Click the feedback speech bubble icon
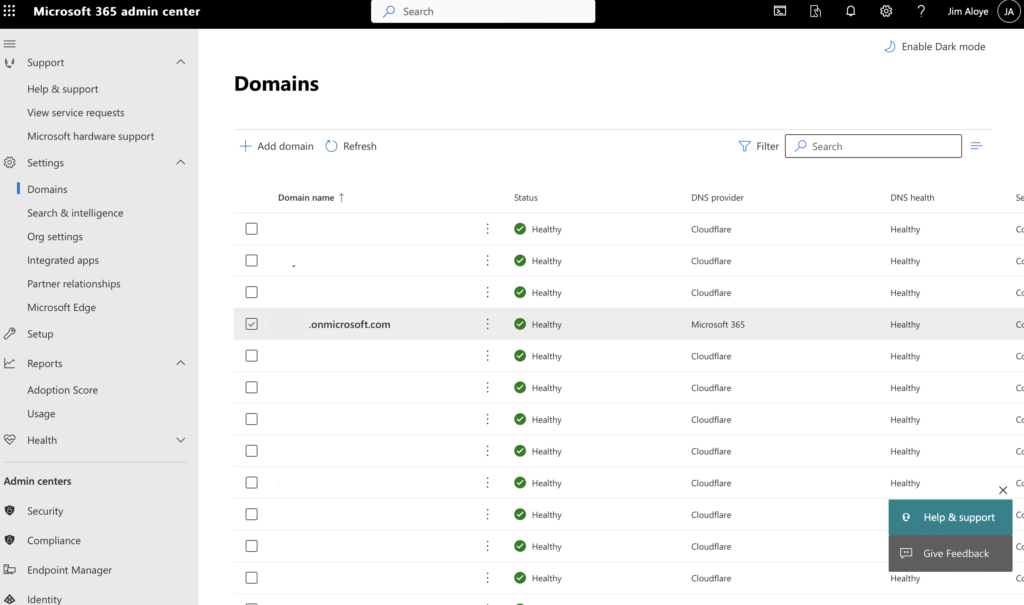 (x=906, y=553)
